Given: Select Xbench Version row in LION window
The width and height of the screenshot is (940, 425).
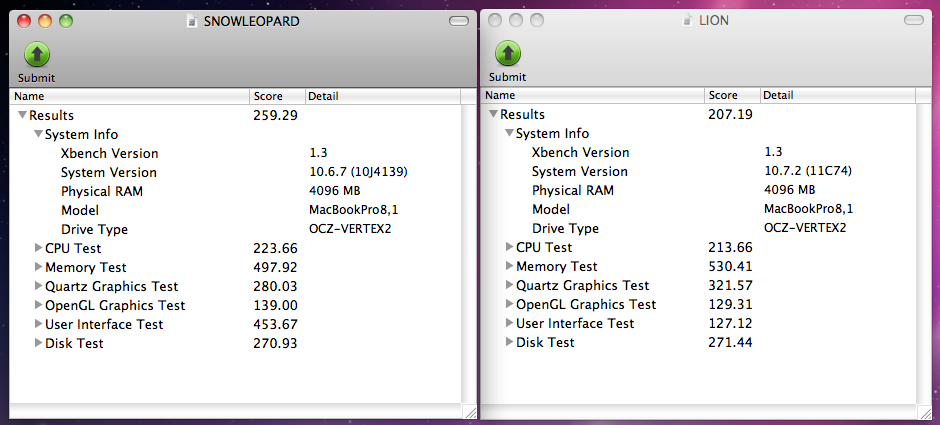Looking at the screenshot, I should (698, 152).
